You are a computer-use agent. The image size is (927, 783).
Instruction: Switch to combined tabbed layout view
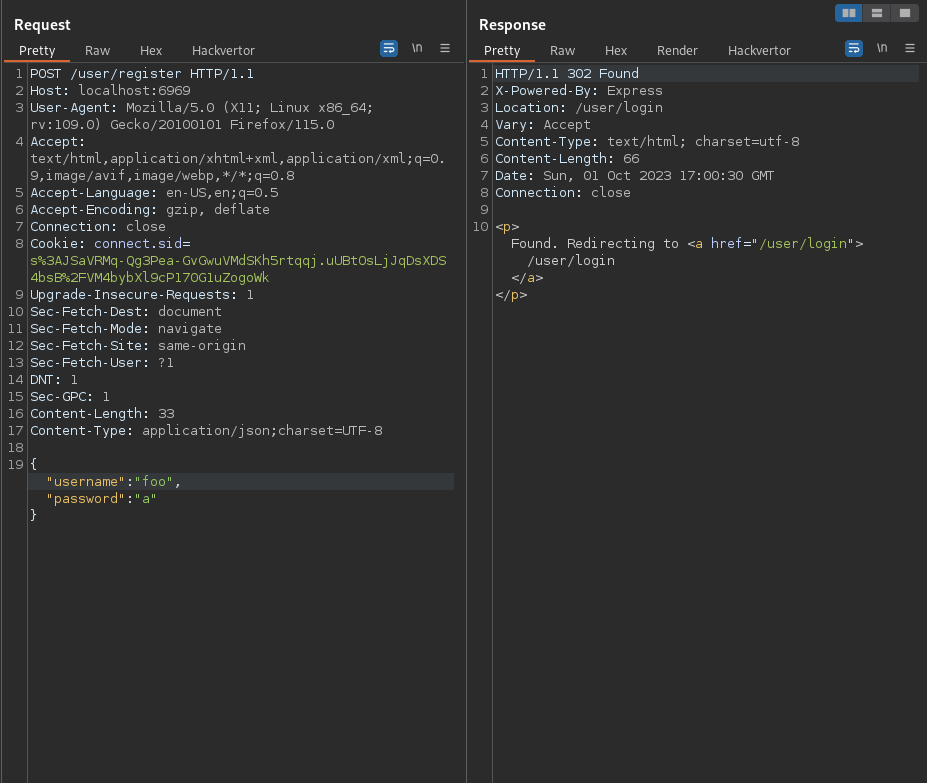(x=905, y=13)
